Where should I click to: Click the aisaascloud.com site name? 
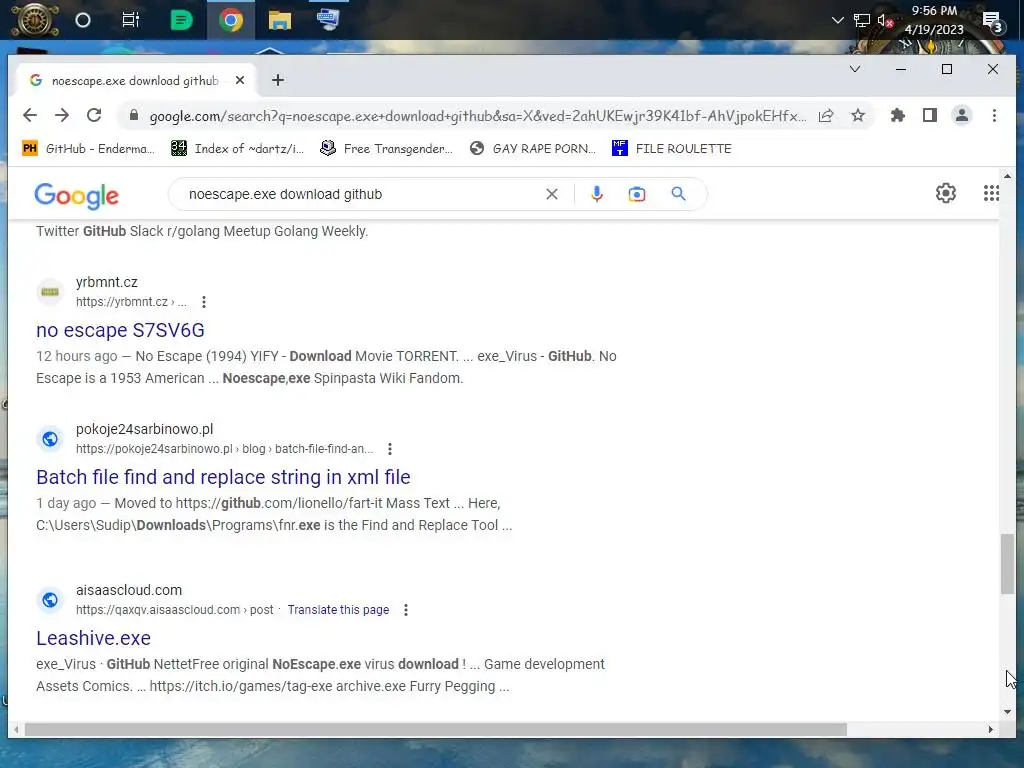129,590
